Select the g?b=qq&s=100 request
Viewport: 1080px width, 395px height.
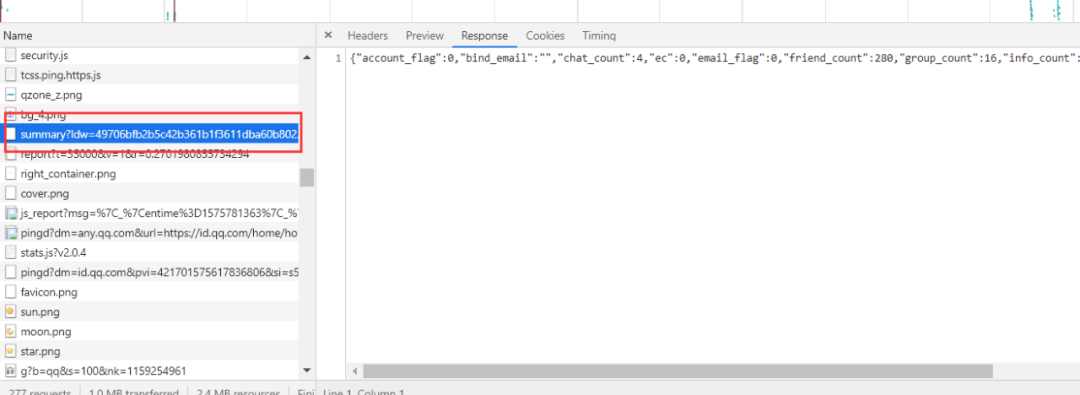[150, 371]
